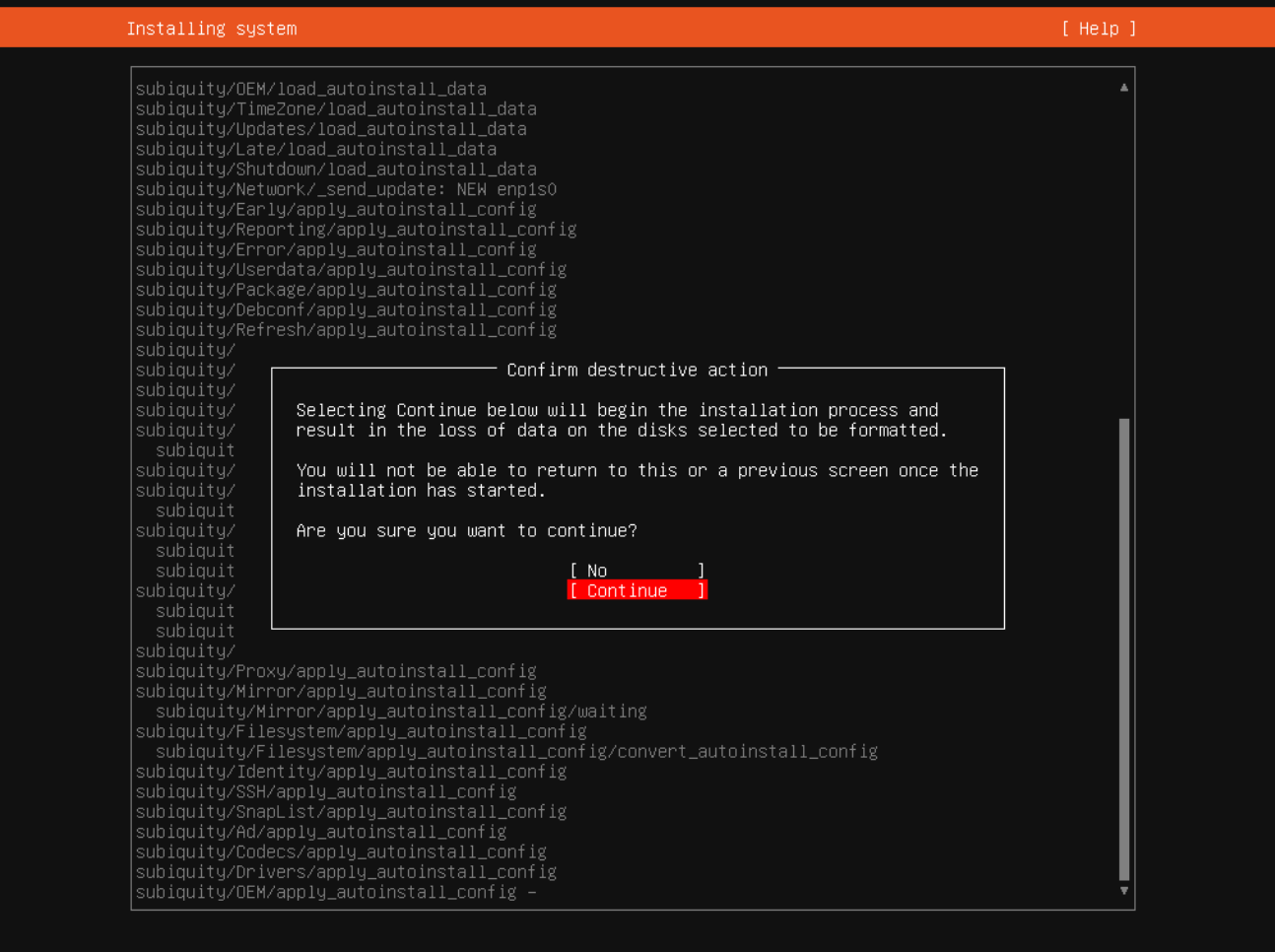Click the log panel scrollbar thumb
The width and height of the screenshot is (1275, 952).
point(1124,648)
